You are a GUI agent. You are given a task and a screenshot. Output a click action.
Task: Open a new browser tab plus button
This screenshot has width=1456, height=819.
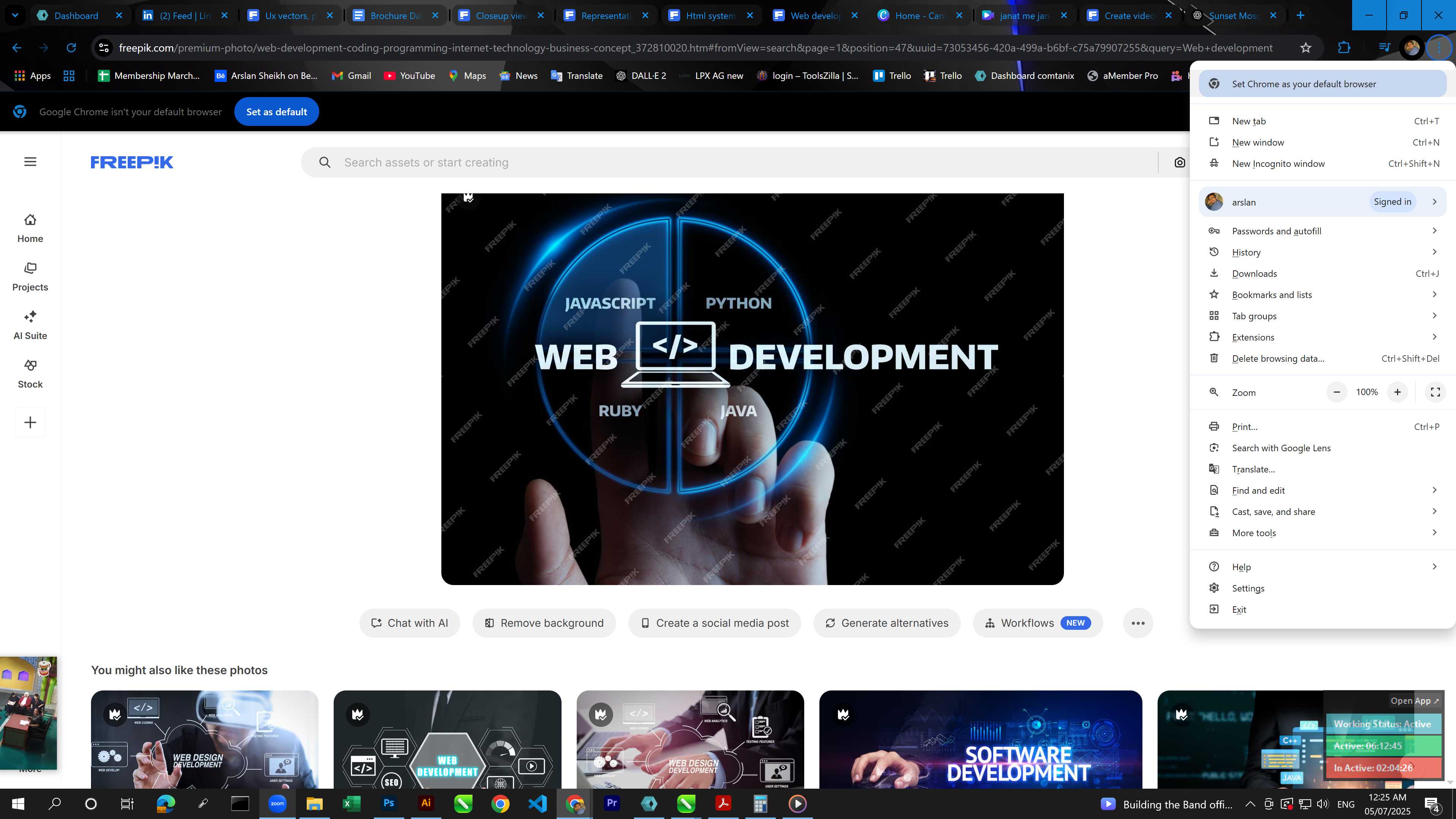click(1301, 15)
